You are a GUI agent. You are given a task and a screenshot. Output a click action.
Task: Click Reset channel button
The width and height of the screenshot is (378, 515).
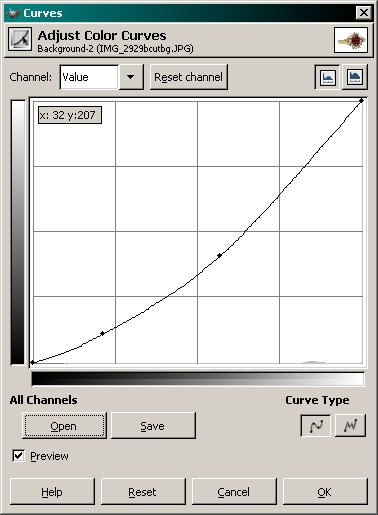click(x=189, y=77)
